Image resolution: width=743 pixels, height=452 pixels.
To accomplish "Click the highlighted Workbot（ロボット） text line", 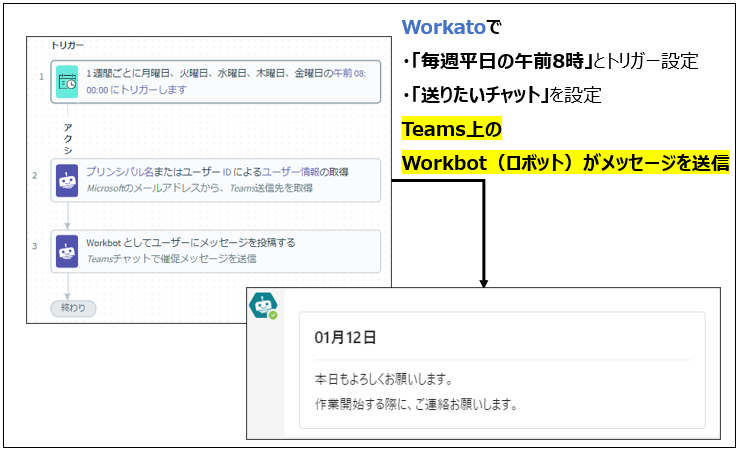I will 565,163.
